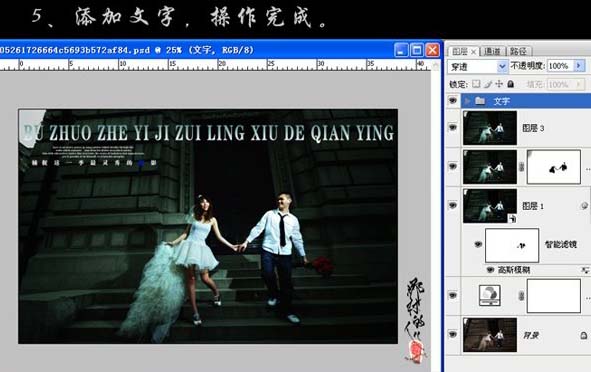Open the 不透明度 opacity slider arrow
Image resolution: width=591 pixels, height=372 pixels.
[x=579, y=66]
